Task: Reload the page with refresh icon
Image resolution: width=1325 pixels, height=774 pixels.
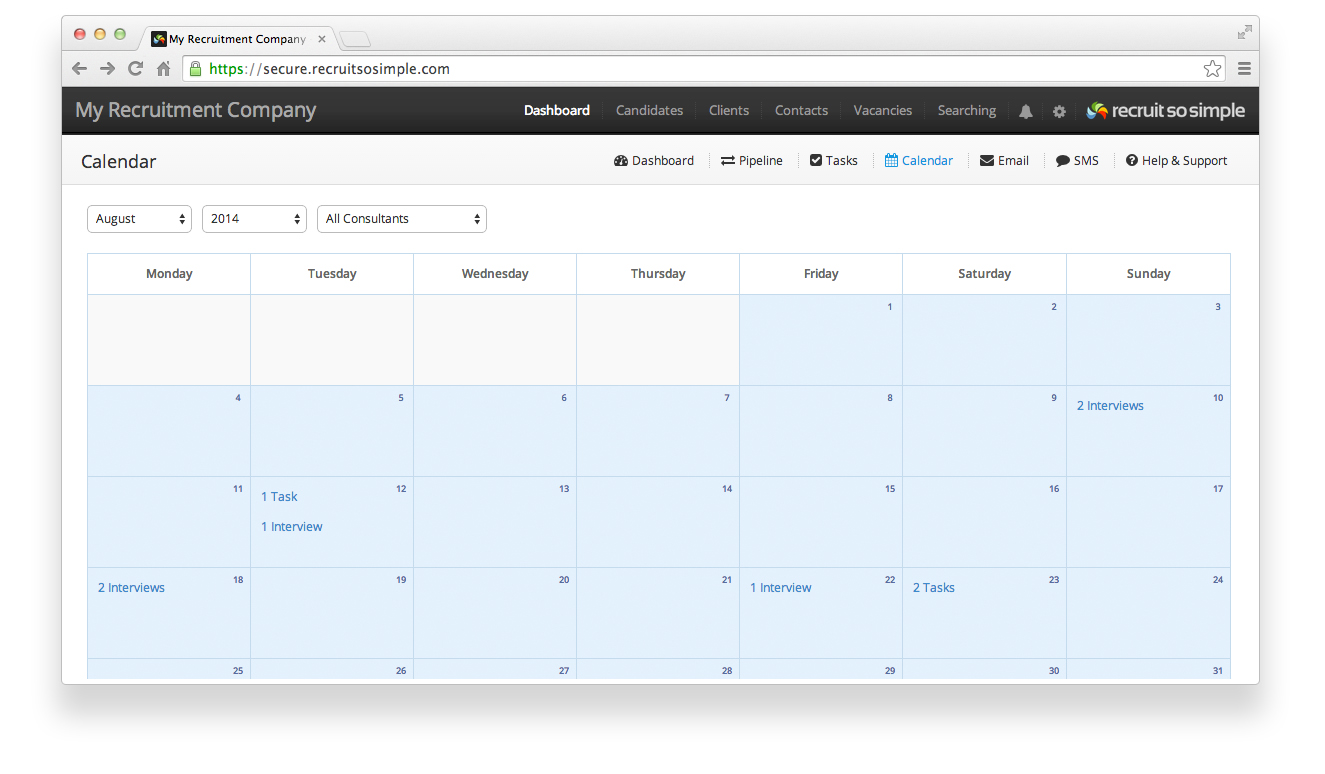Action: coord(135,69)
